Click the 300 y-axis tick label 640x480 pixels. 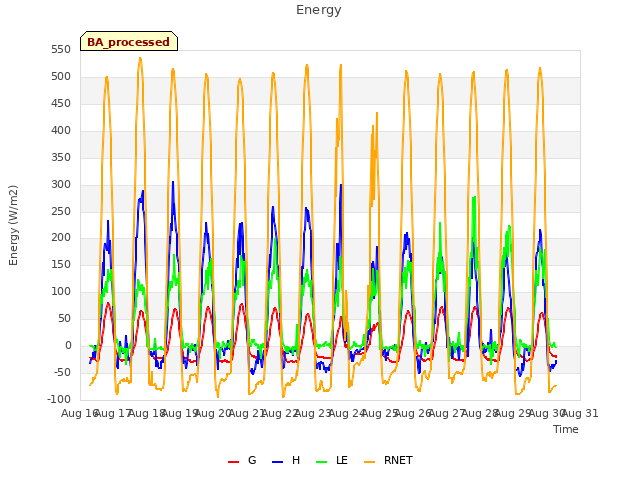pos(61,184)
